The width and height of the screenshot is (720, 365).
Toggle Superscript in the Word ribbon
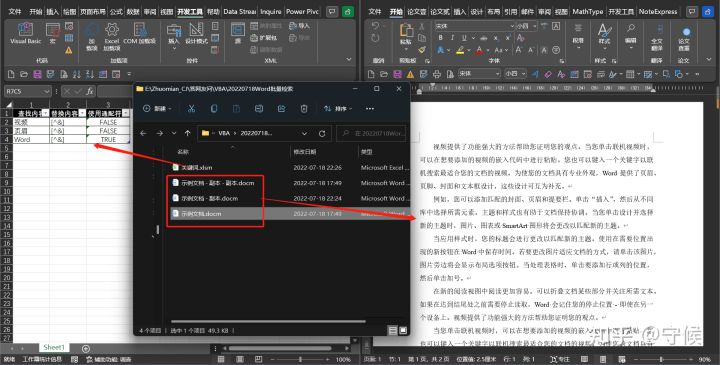click(507, 38)
